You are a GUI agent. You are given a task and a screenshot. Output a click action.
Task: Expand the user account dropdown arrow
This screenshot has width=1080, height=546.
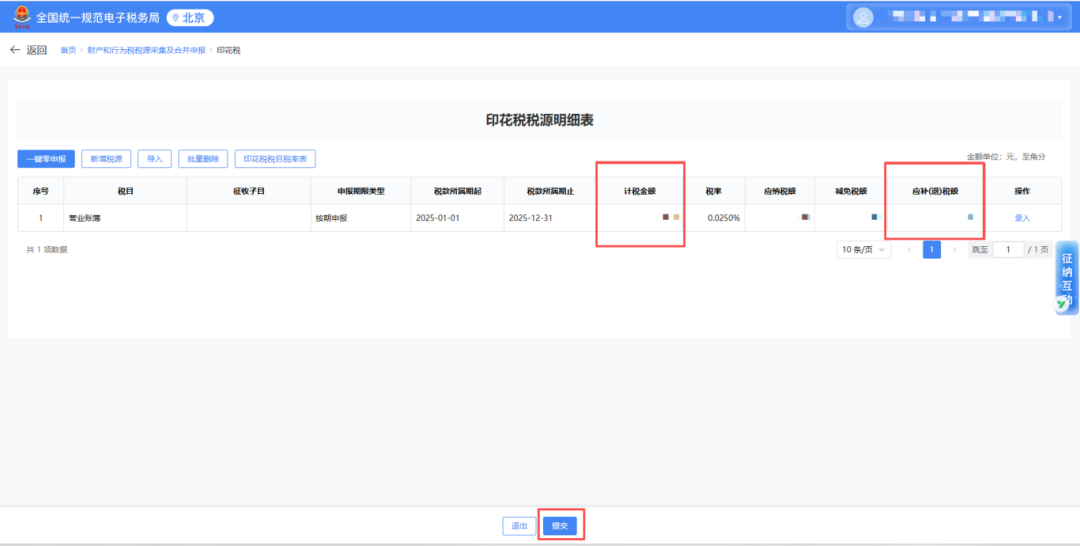pyautogui.click(x=1060, y=18)
